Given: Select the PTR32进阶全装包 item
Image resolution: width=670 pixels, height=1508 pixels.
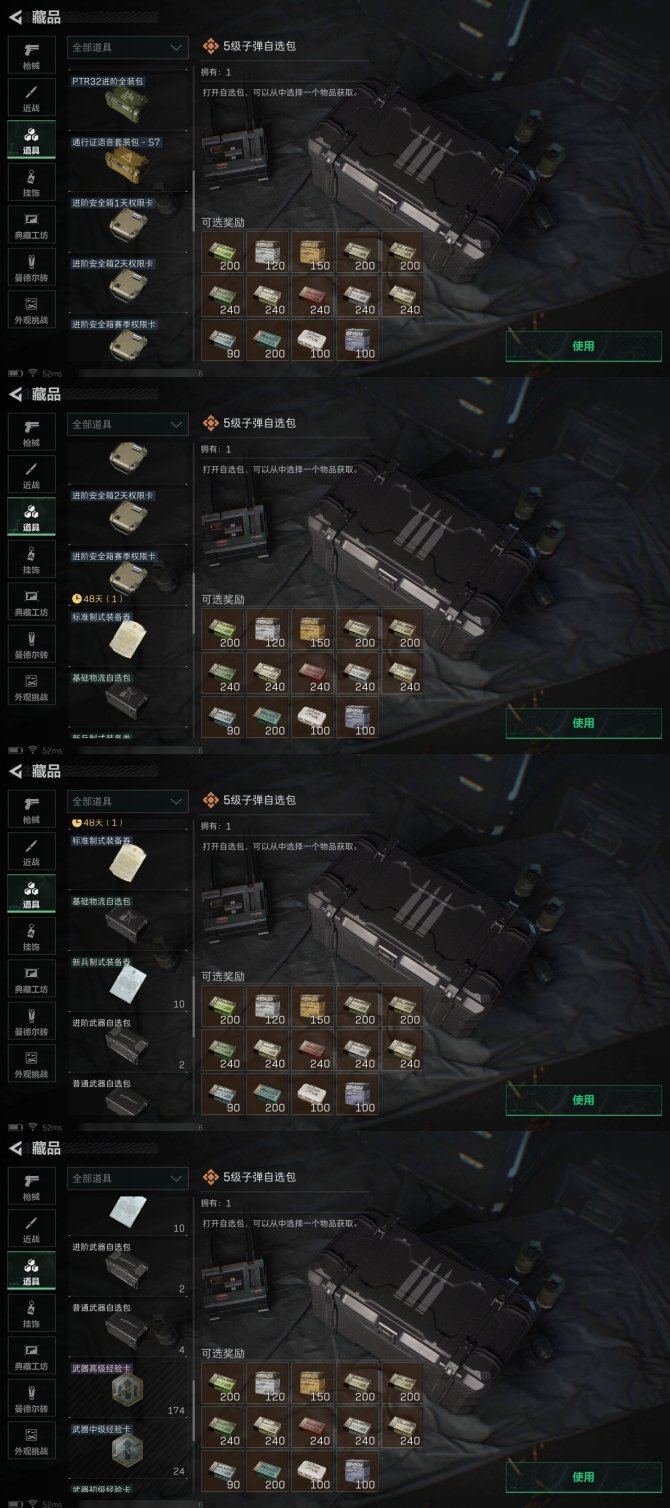Looking at the screenshot, I should pos(127,101).
